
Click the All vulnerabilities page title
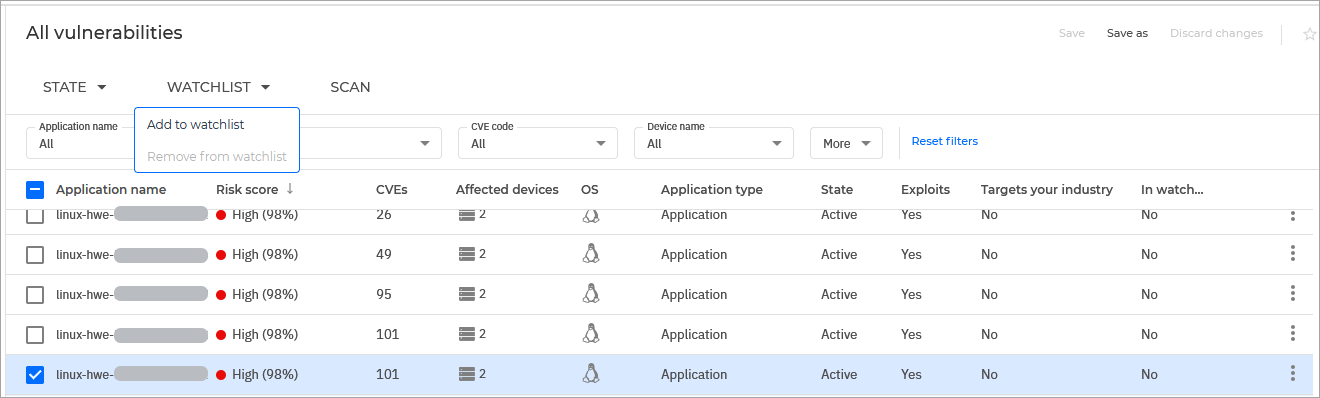104,33
